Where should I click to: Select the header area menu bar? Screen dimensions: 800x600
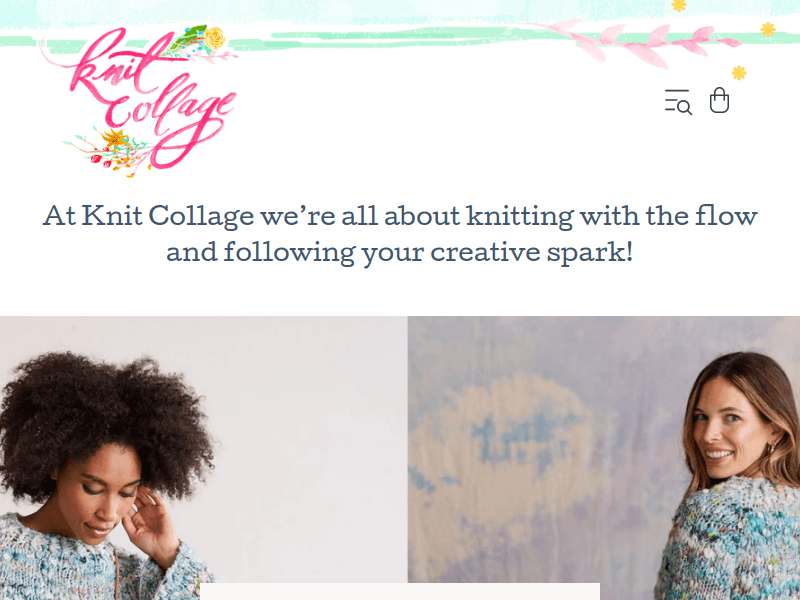(x=400, y=100)
